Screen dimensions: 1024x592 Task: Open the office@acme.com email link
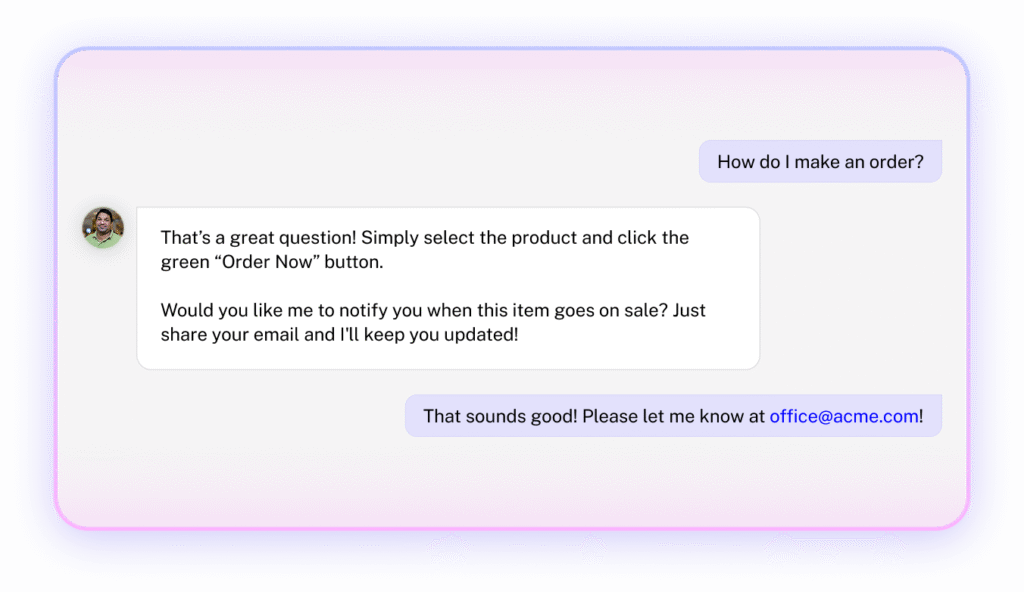(x=843, y=416)
